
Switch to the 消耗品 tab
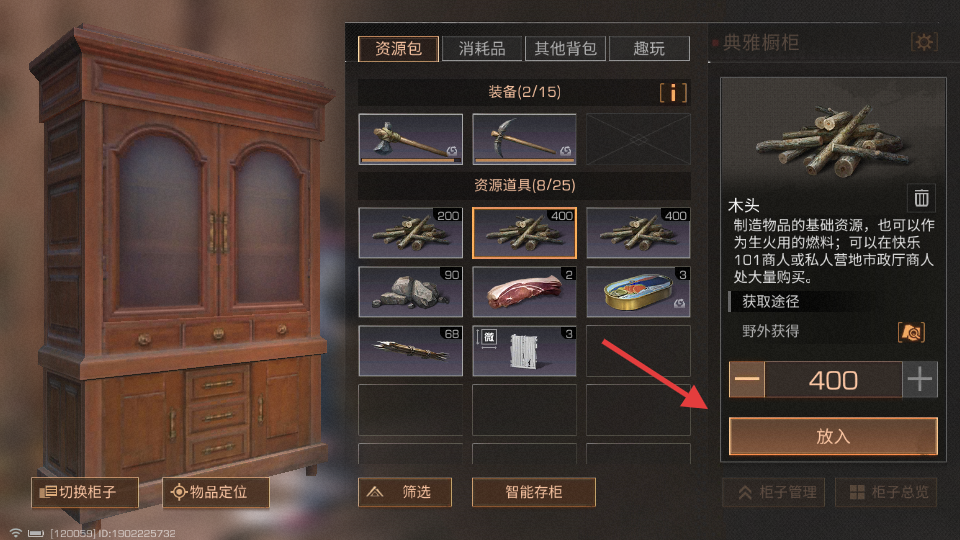[482, 49]
